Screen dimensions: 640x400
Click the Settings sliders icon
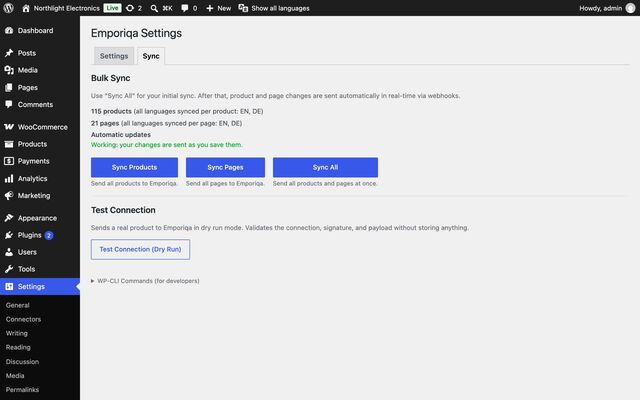click(x=9, y=287)
